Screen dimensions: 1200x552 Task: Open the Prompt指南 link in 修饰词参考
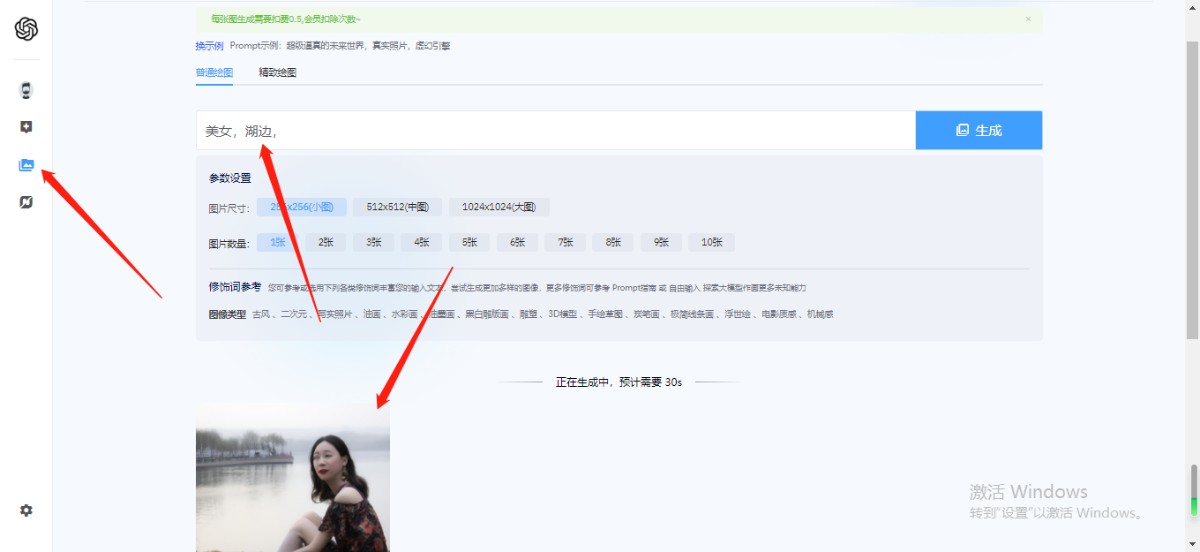point(634,287)
